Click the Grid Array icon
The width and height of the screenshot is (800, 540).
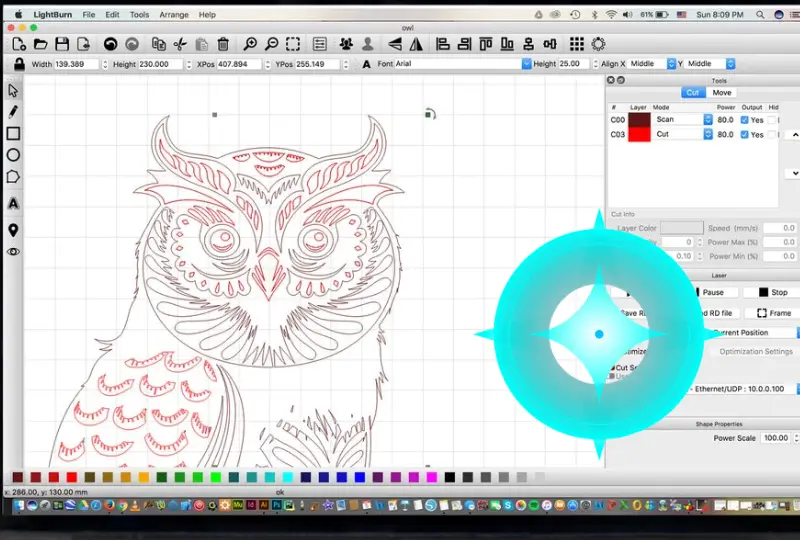tap(577, 44)
